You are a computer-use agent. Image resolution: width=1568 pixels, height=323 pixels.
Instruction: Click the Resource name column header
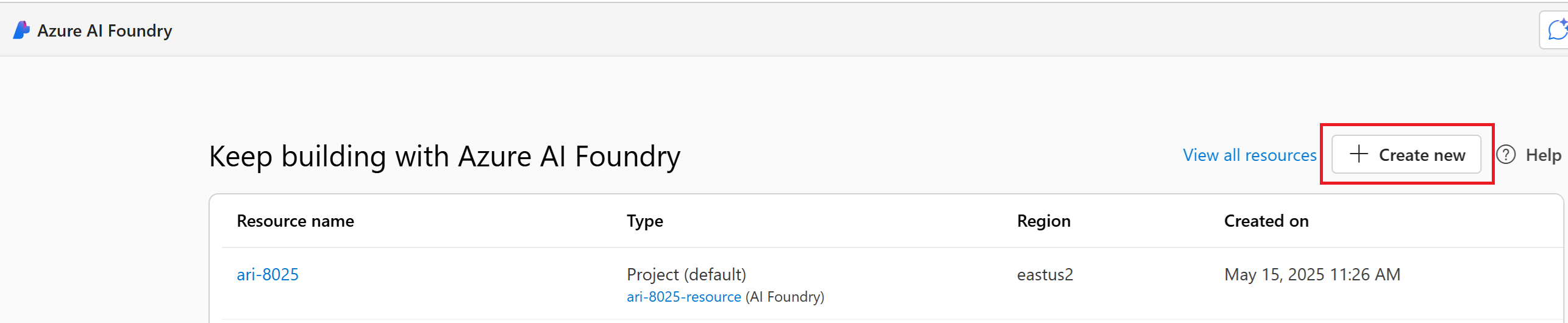[295, 221]
